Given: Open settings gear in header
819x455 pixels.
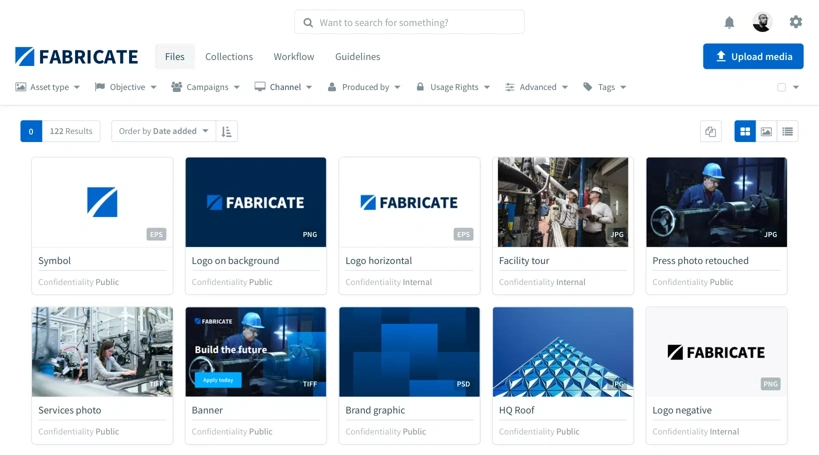Looking at the screenshot, I should [795, 22].
